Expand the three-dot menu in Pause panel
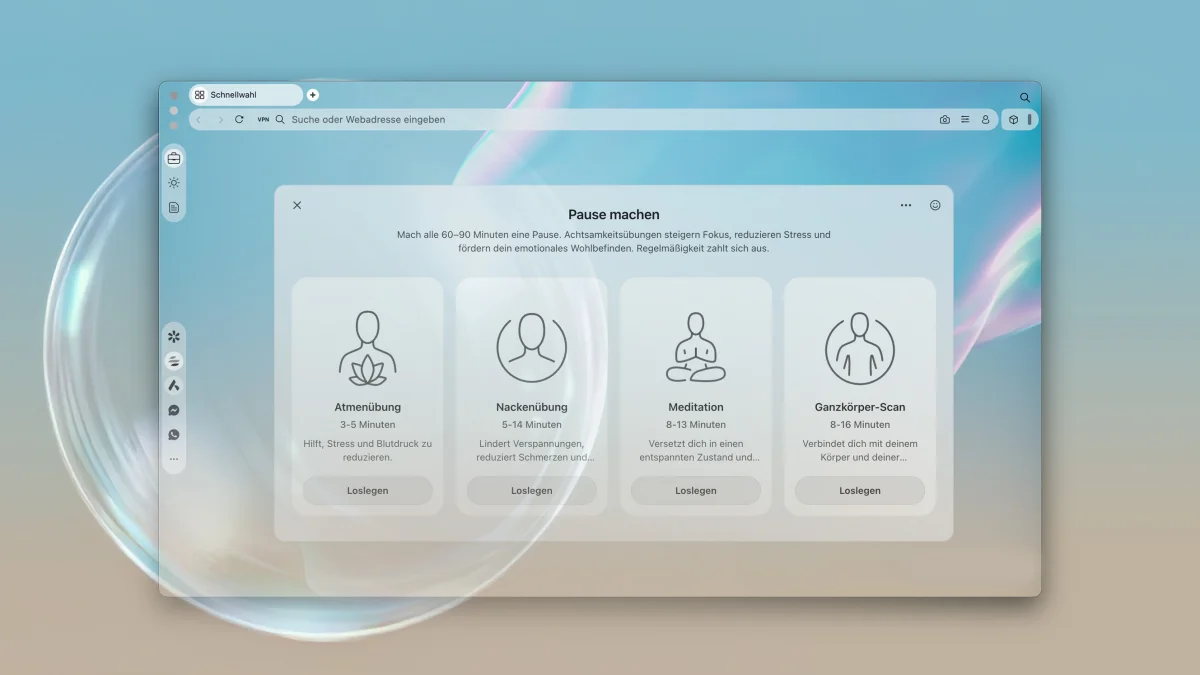1200x675 pixels. (x=906, y=205)
